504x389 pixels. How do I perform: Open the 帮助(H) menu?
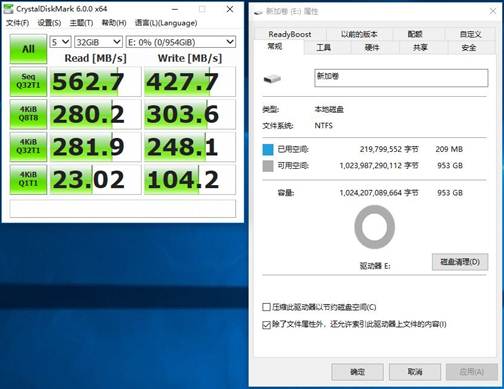(x=114, y=23)
